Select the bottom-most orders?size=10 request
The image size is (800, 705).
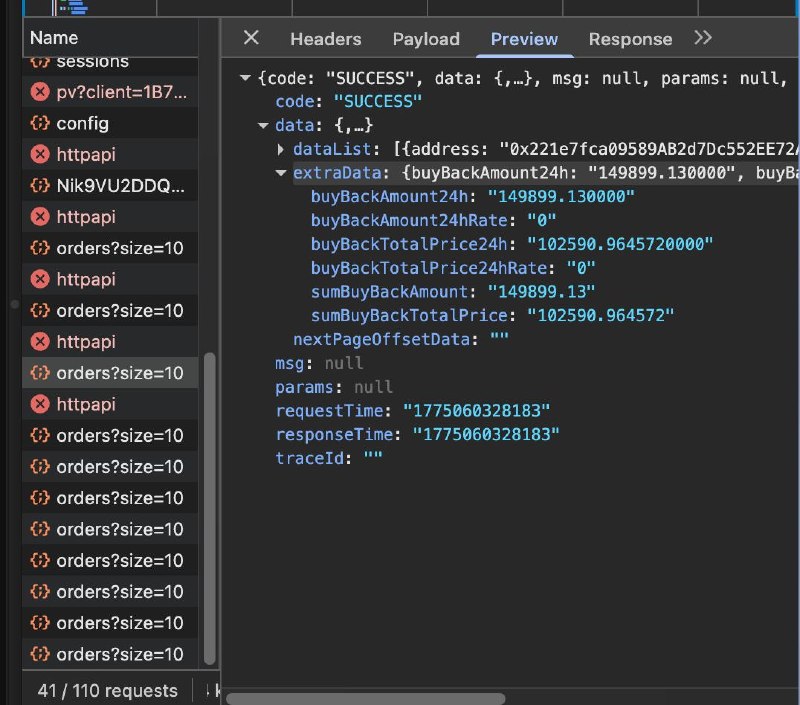[119, 654]
